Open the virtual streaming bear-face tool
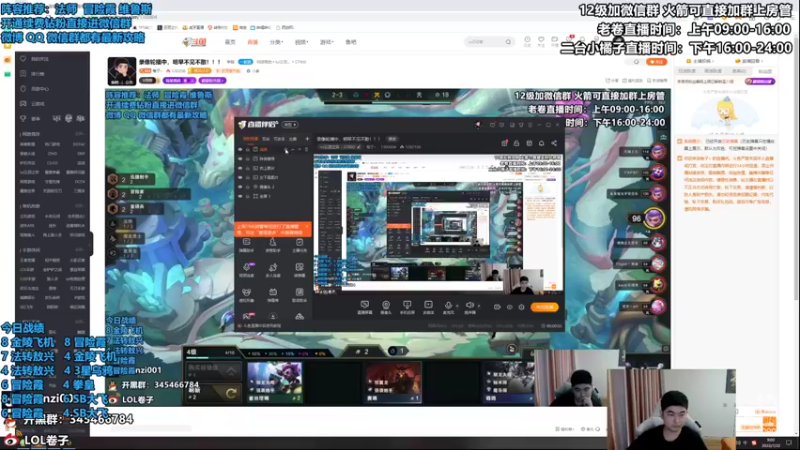This screenshot has height=450, width=800. coord(246,294)
